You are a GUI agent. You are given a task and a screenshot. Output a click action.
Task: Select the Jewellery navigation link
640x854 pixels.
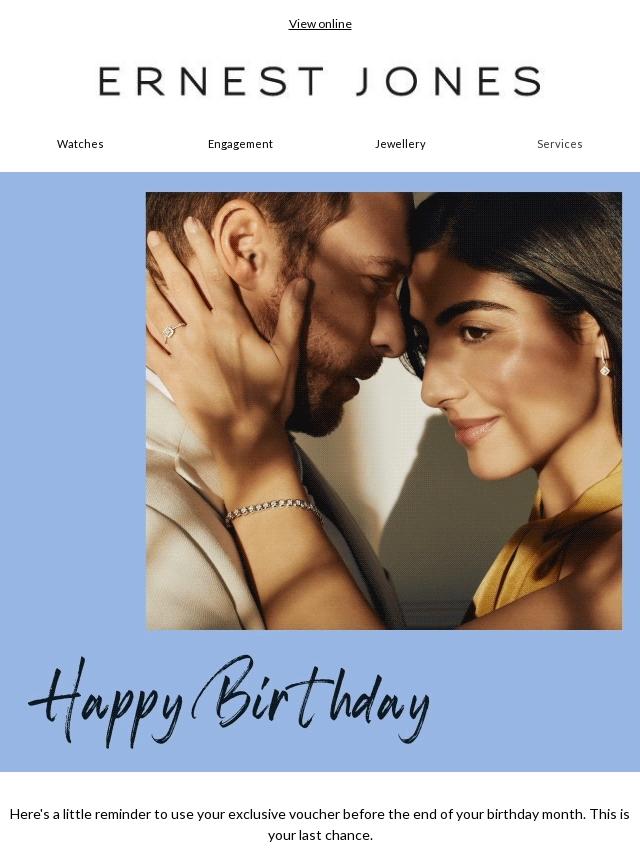click(400, 144)
